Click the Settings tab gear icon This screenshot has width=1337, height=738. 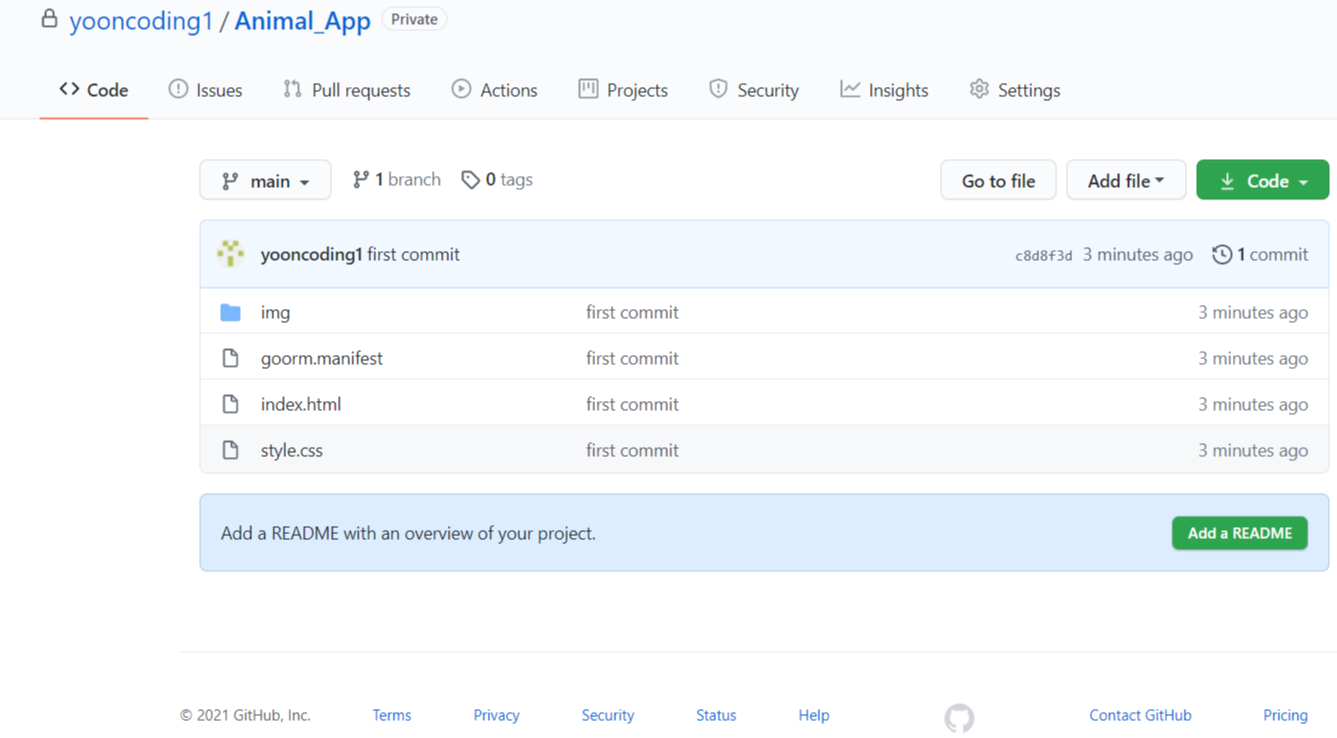pos(979,89)
